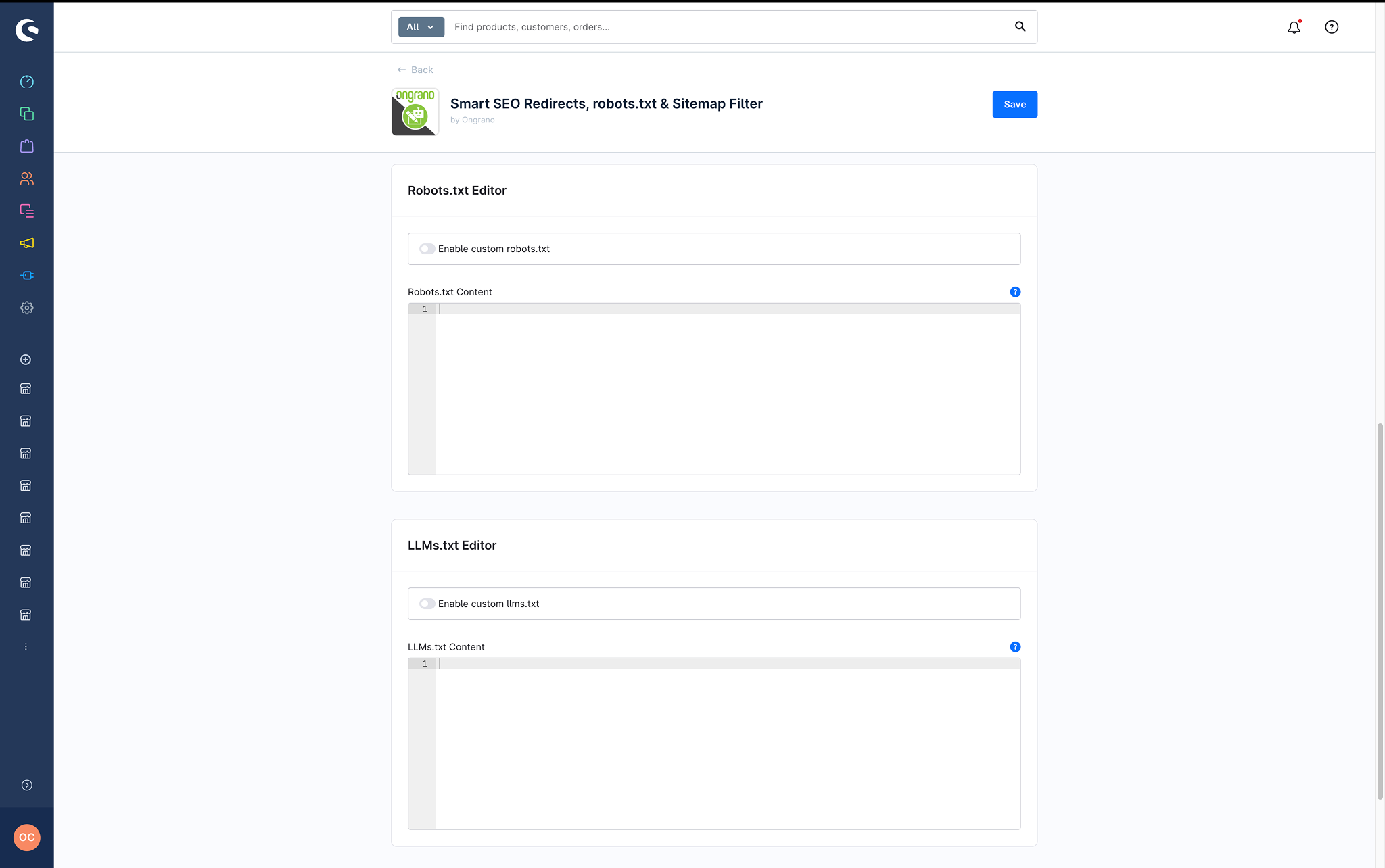This screenshot has height=868, width=1385.
Task: Open the help center question icon
Action: coord(1332,27)
